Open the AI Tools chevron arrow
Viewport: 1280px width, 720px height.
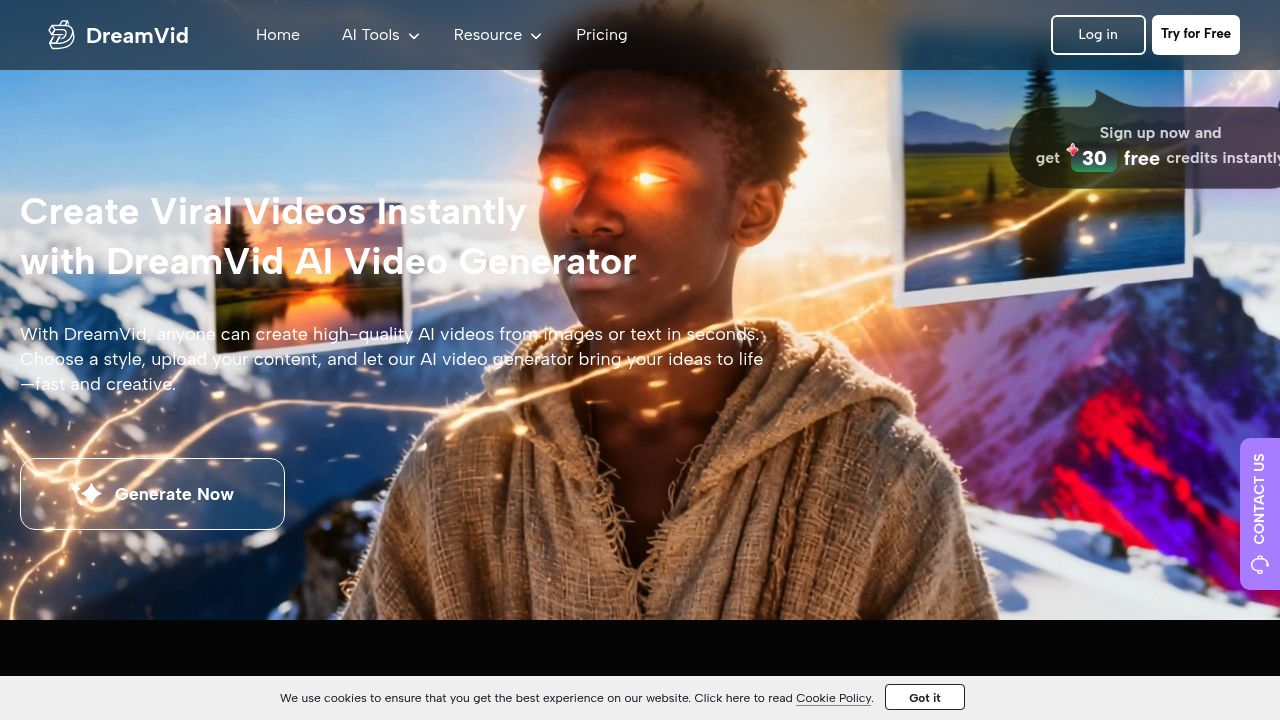(414, 36)
